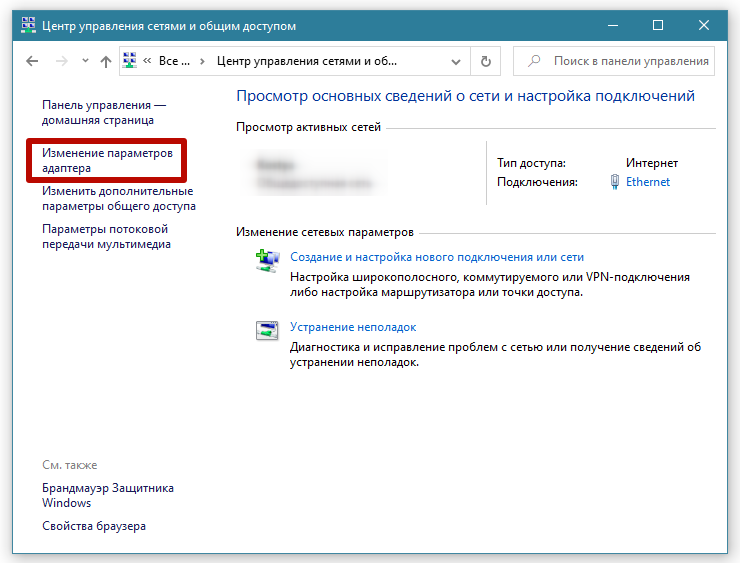Expand the address bar history dropdown
The image size is (740, 563).
tap(459, 61)
